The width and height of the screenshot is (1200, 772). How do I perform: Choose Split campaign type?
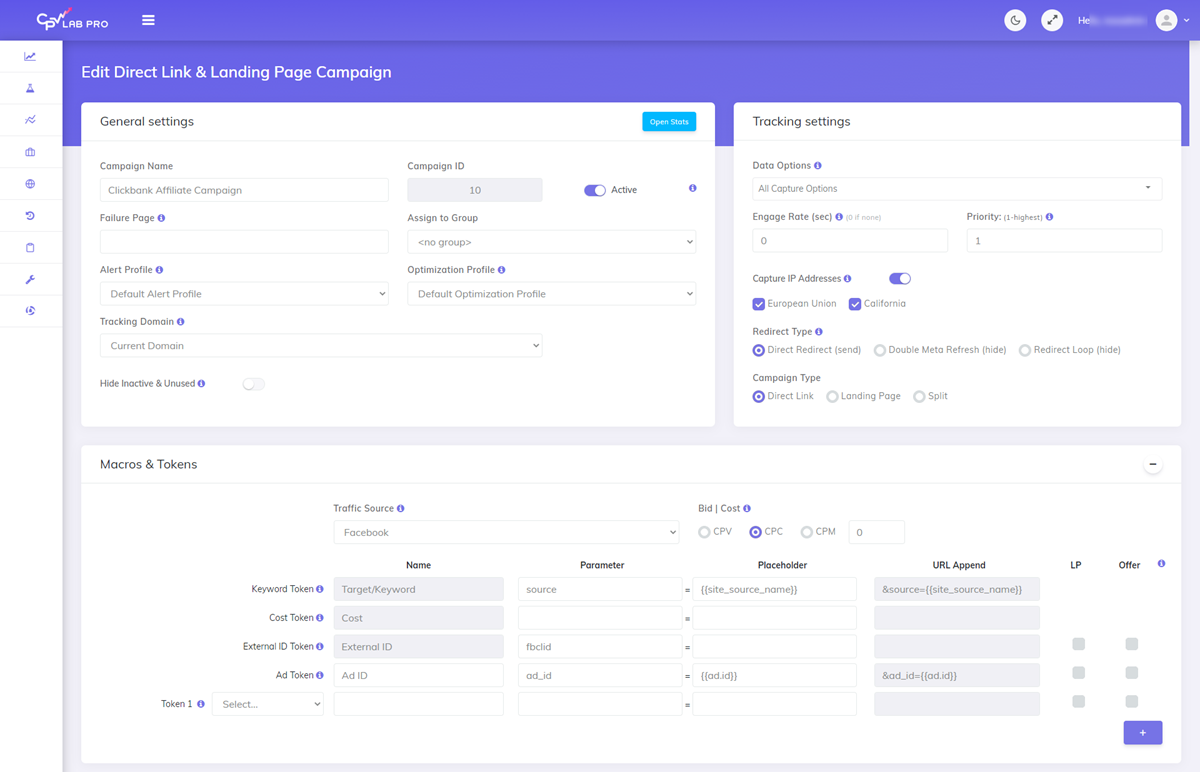pyautogui.click(x=919, y=397)
